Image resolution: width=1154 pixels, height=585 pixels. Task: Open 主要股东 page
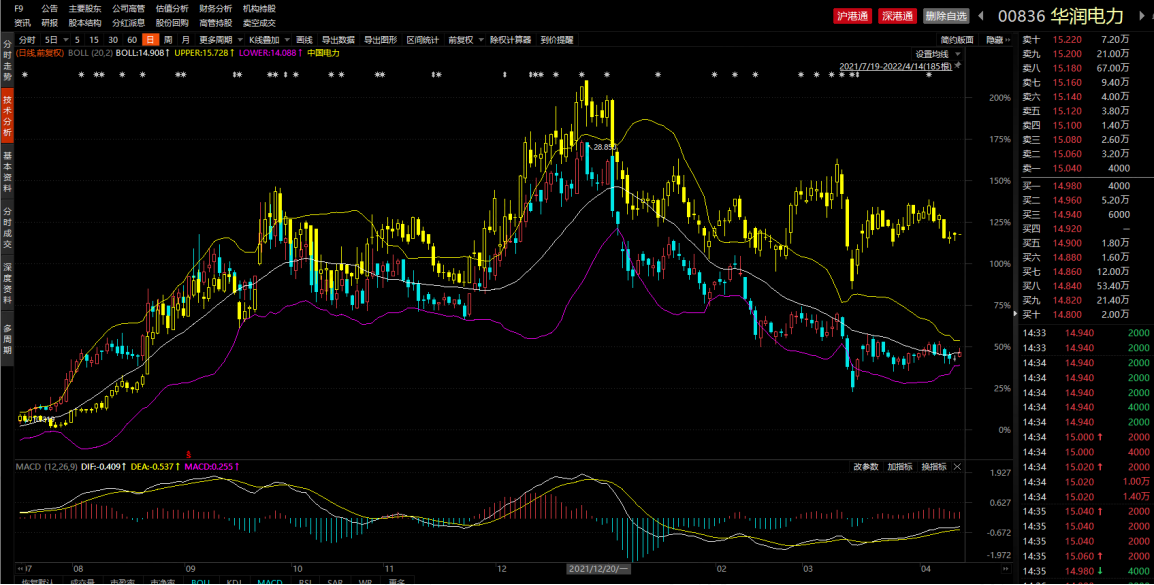tap(85, 8)
